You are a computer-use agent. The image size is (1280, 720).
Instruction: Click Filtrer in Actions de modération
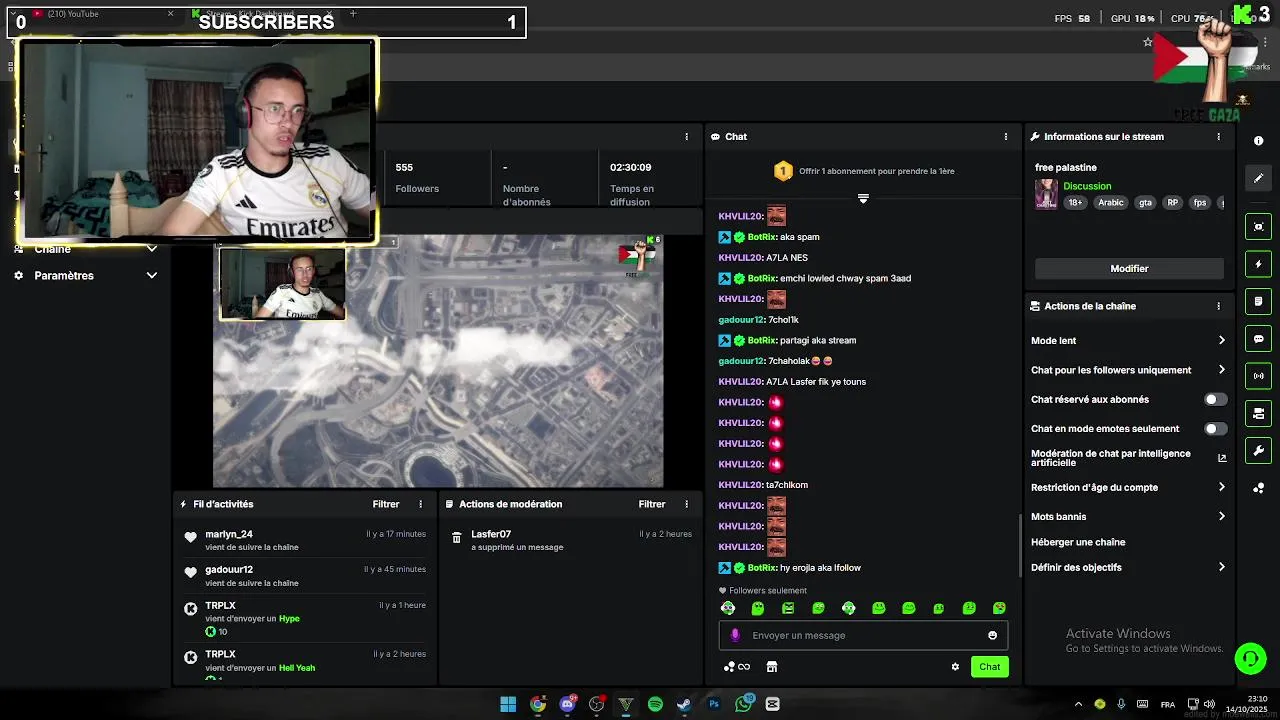[652, 504]
